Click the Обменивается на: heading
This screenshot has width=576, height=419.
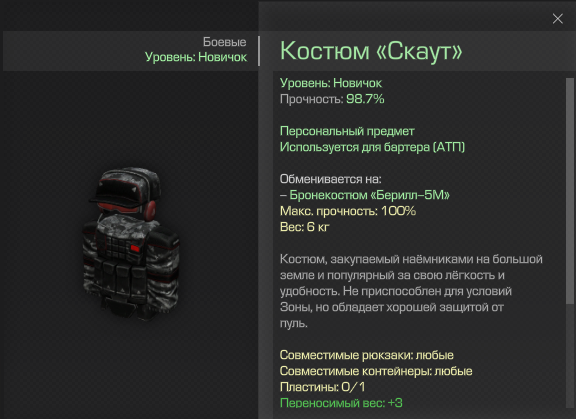coord(331,179)
